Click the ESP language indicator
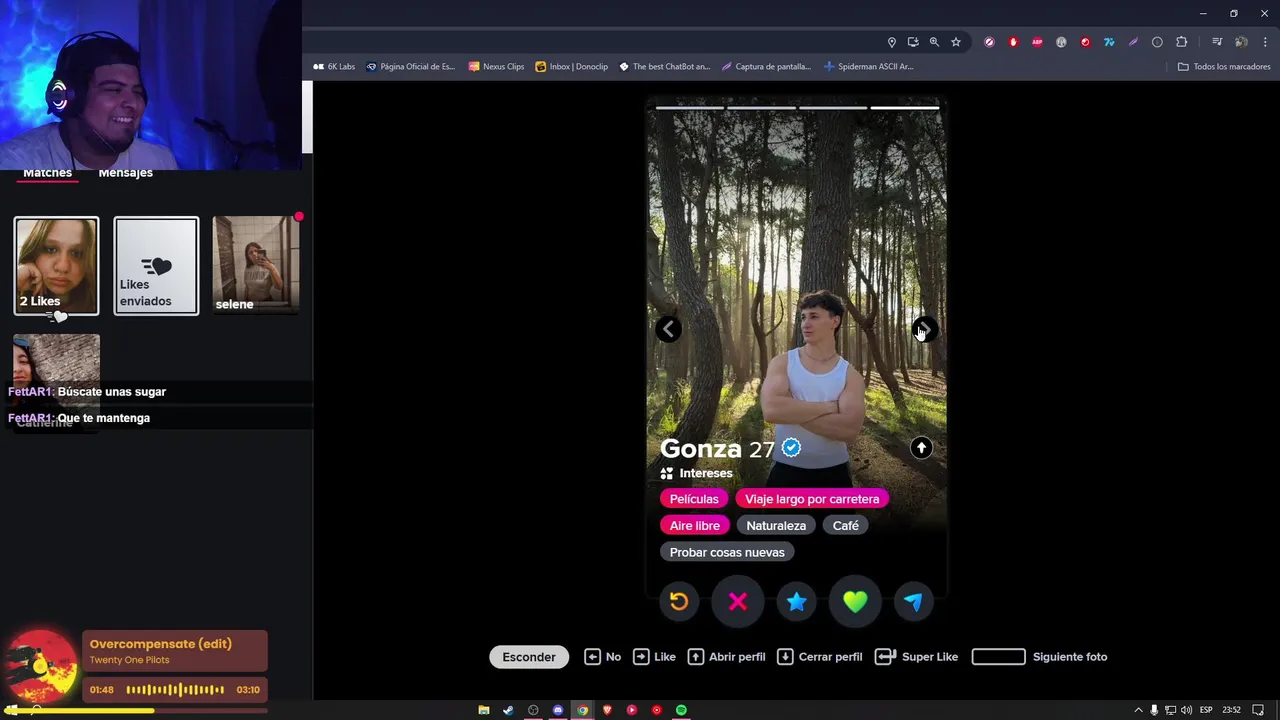This screenshot has height=720, width=1280. tap(1206, 710)
